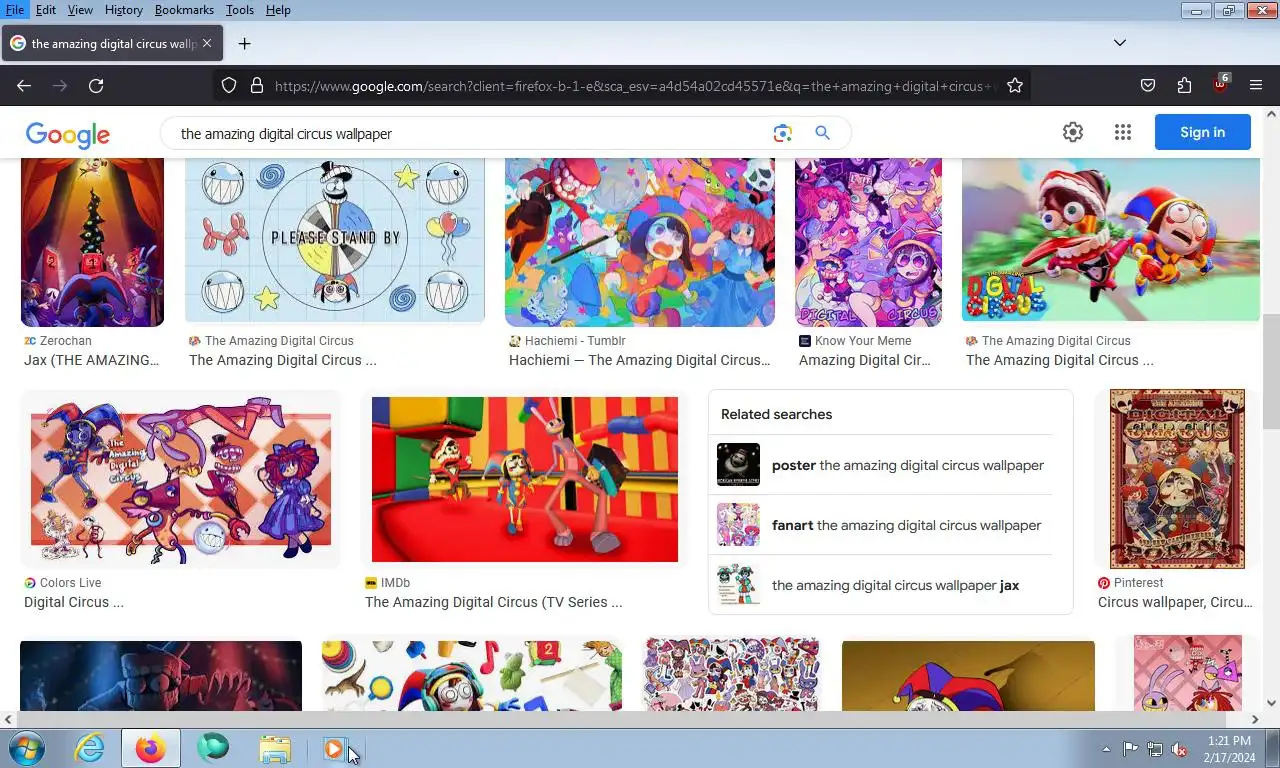Open Google apps grid

[1123, 132]
